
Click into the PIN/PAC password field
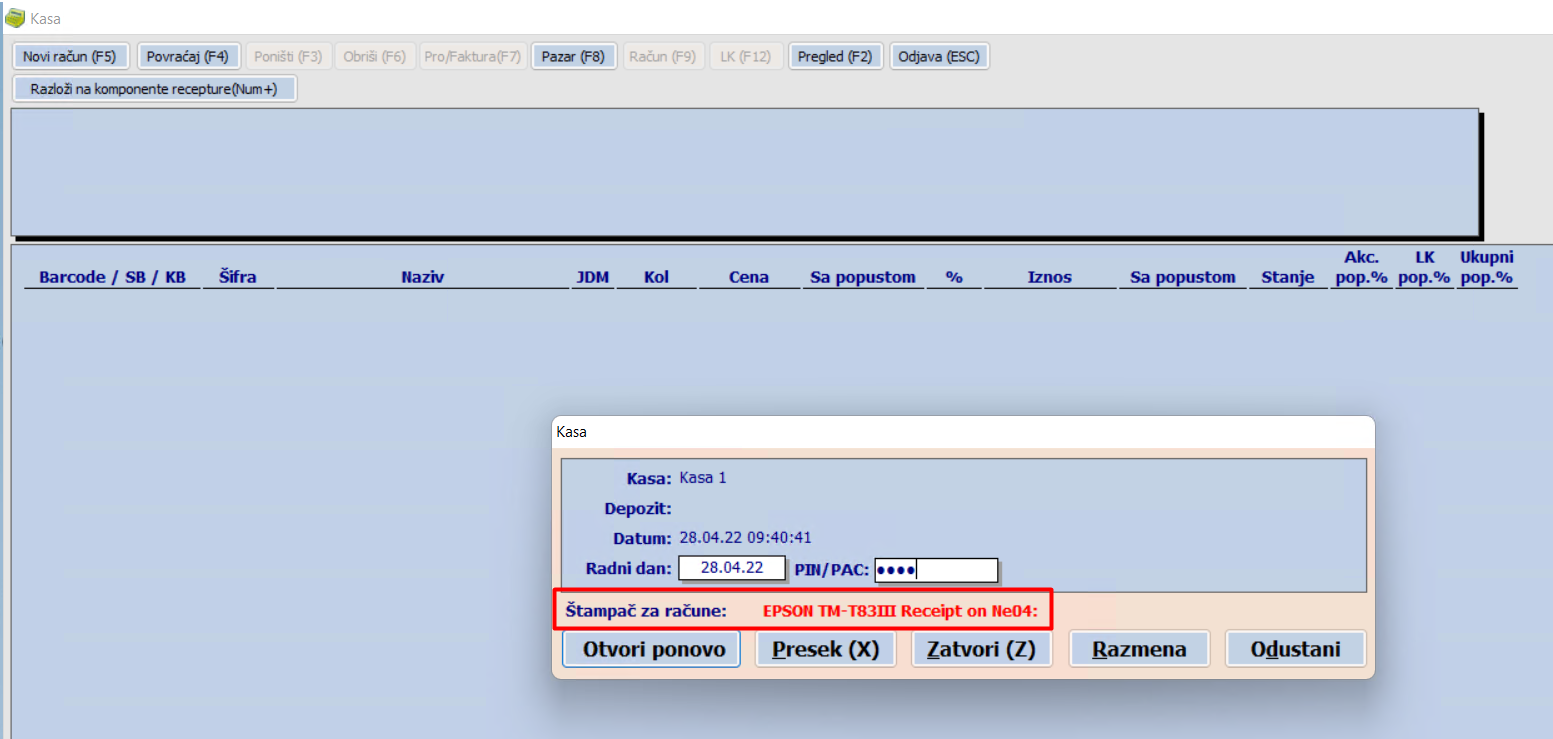tap(936, 570)
